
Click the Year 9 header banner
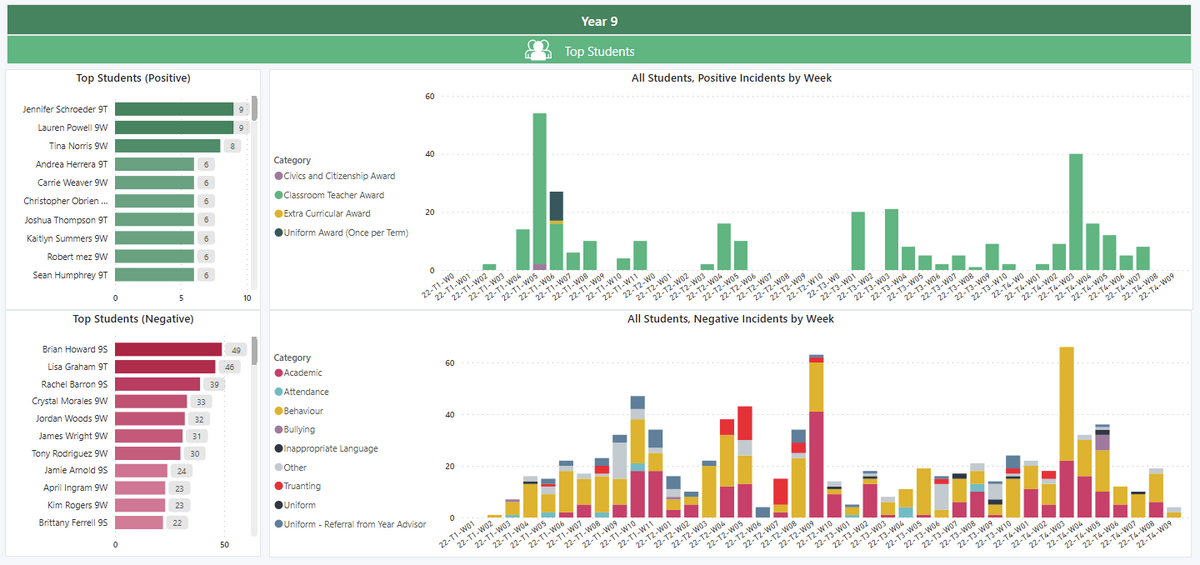click(599, 20)
